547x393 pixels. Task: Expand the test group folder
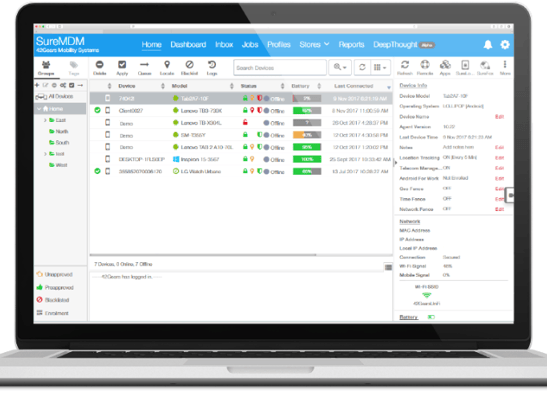(45, 153)
